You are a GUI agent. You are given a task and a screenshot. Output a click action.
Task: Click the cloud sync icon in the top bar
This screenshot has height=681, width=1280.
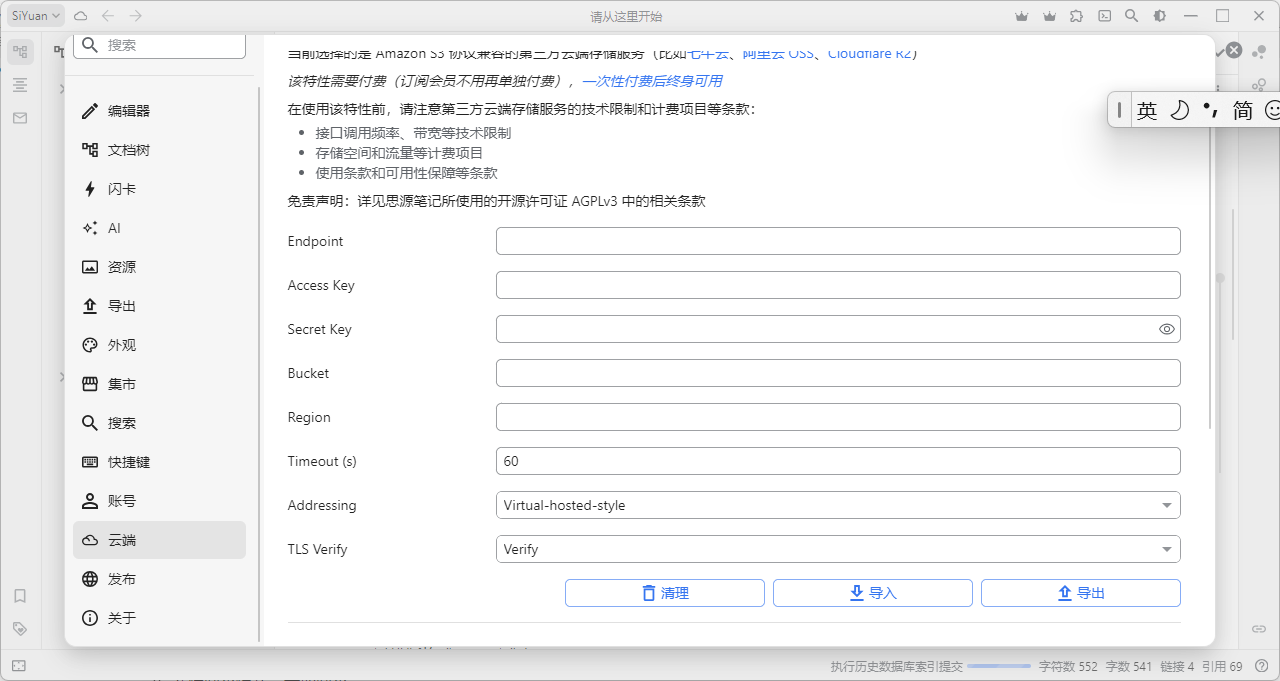[81, 16]
